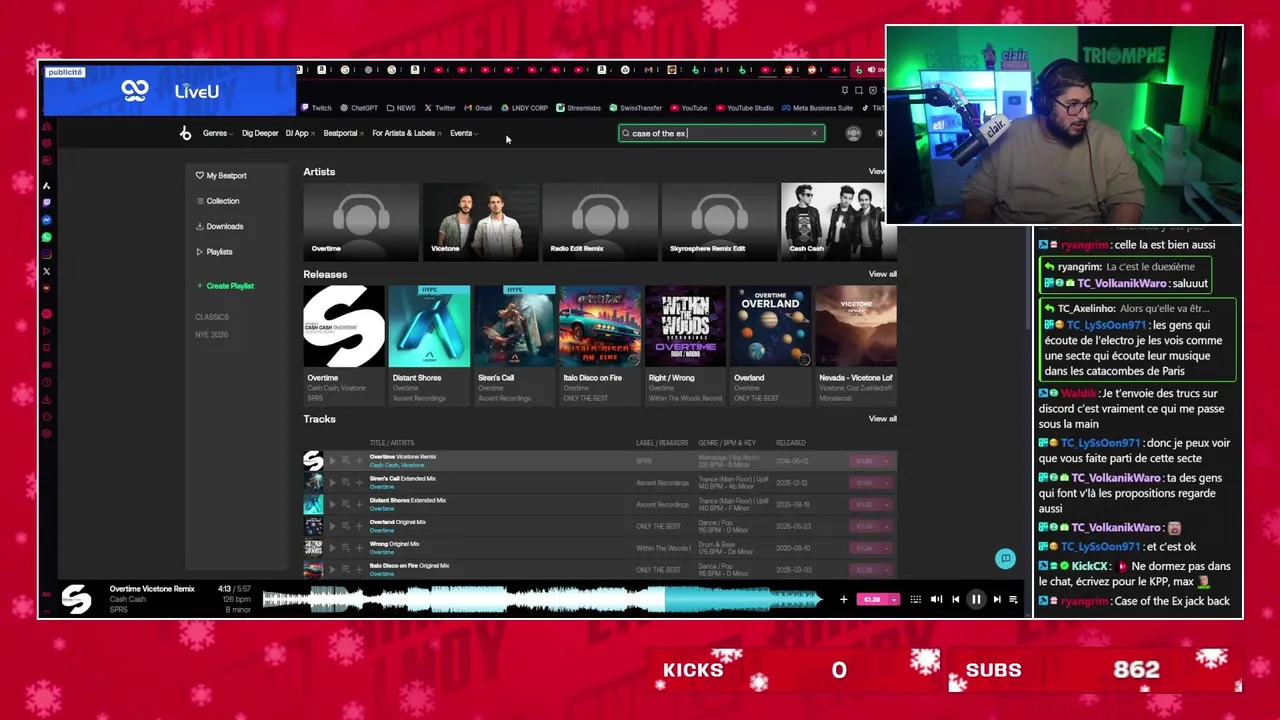
Task: Focus the search field with 'case of the ex'
Action: tap(721, 133)
